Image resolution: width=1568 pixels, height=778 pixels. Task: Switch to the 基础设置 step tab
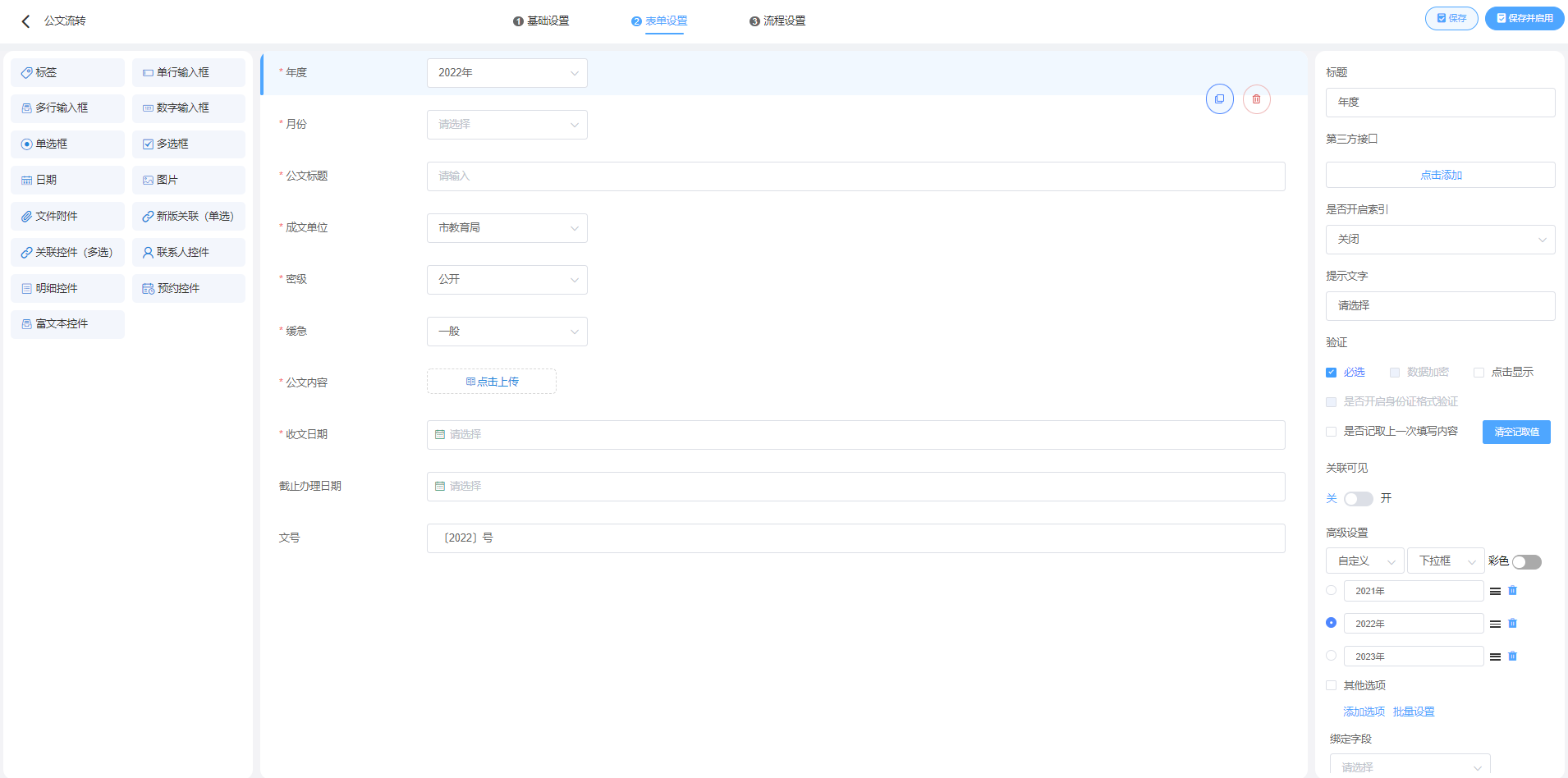pyautogui.click(x=541, y=21)
